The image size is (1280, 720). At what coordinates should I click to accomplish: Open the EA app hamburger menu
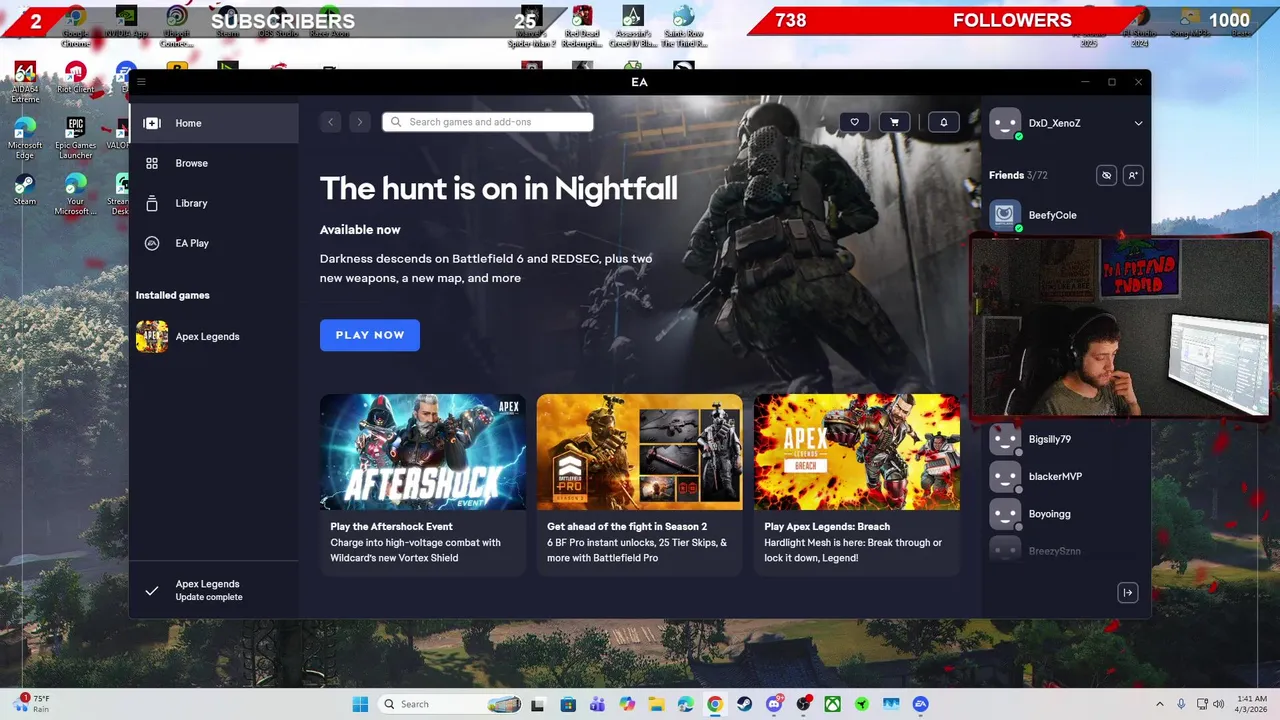(141, 82)
